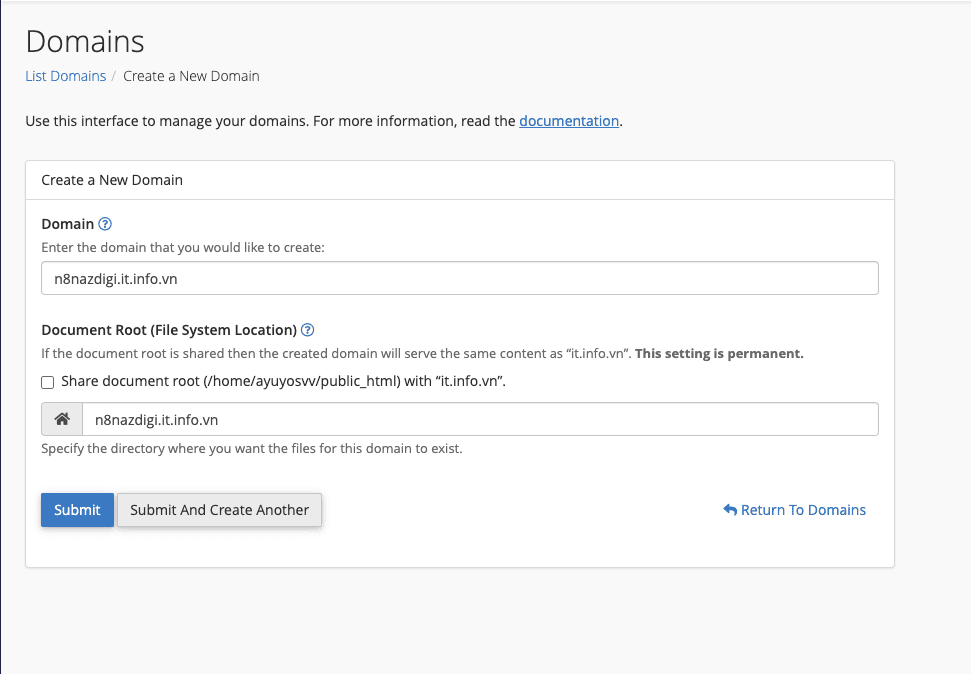Go to List Domains breadcrumb

(x=65, y=76)
